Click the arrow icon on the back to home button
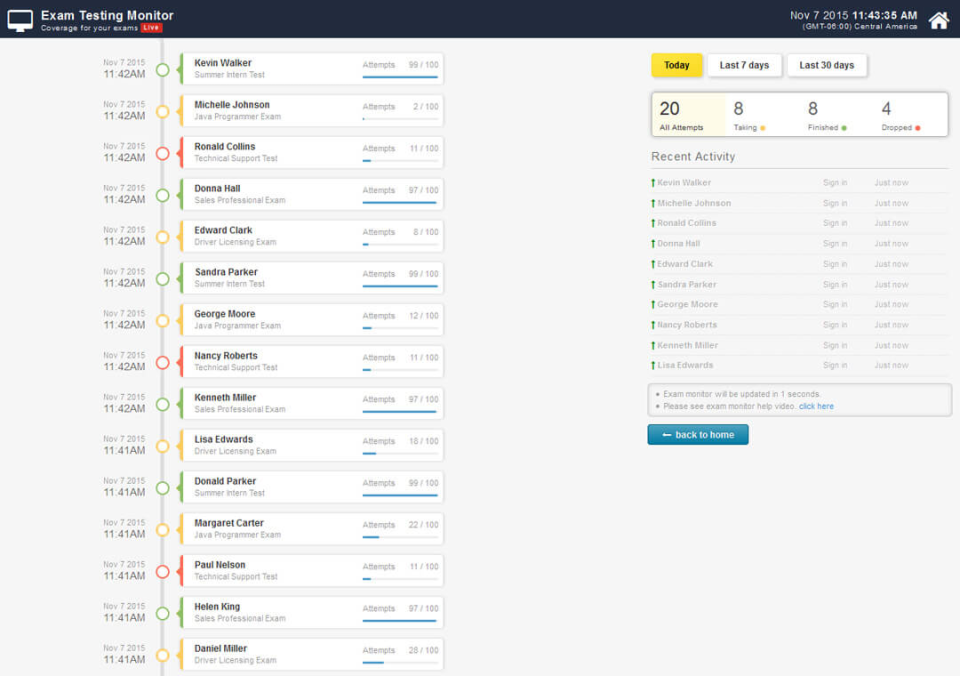Viewport: 960px width, 676px height. click(x=665, y=435)
